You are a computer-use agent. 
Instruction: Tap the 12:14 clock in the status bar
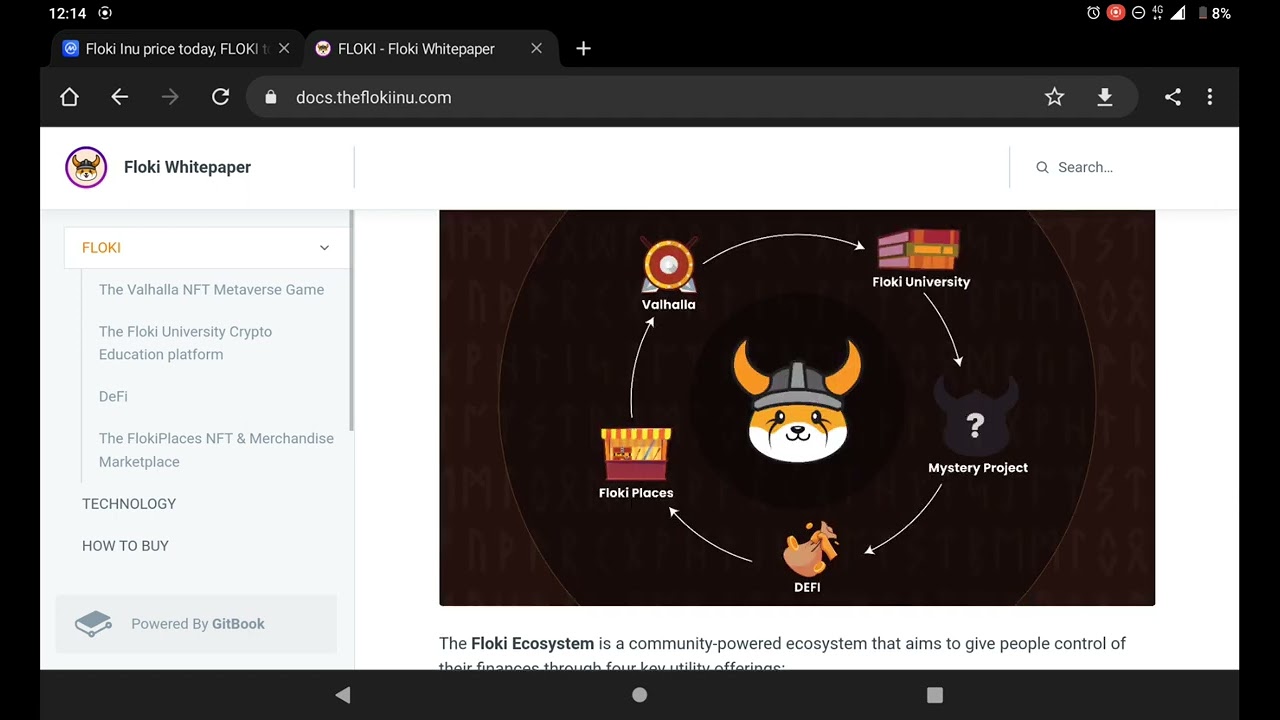tap(67, 13)
